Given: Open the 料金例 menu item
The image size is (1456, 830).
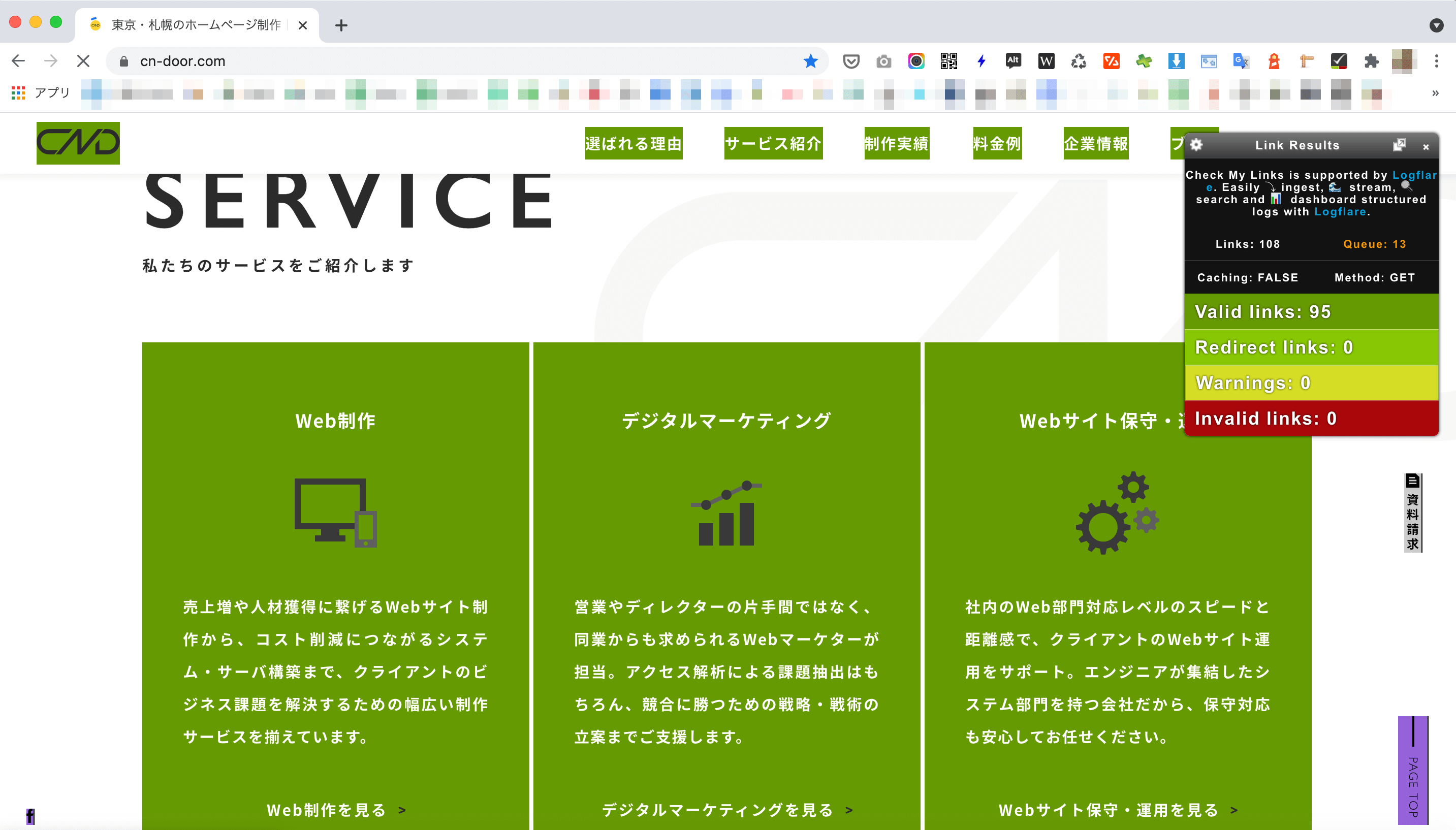Looking at the screenshot, I should tap(997, 143).
